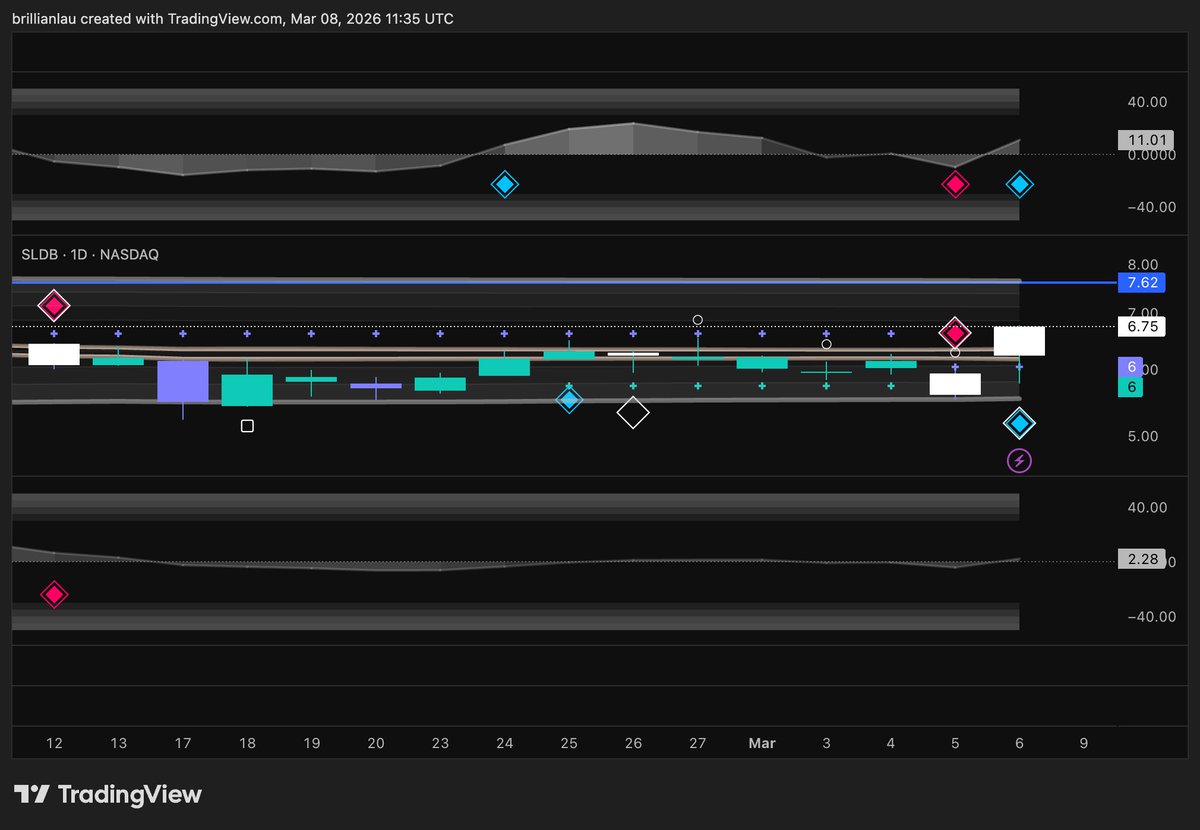
Task: Click the blue 7.62 price label
Action: (x=1141, y=283)
